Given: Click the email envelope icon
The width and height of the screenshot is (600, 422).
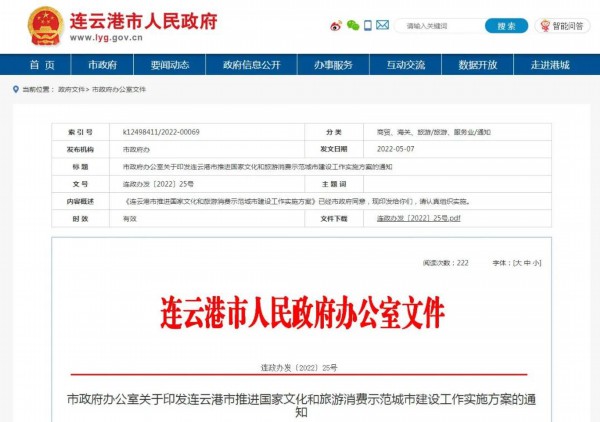Looking at the screenshot, I should tap(380, 25).
